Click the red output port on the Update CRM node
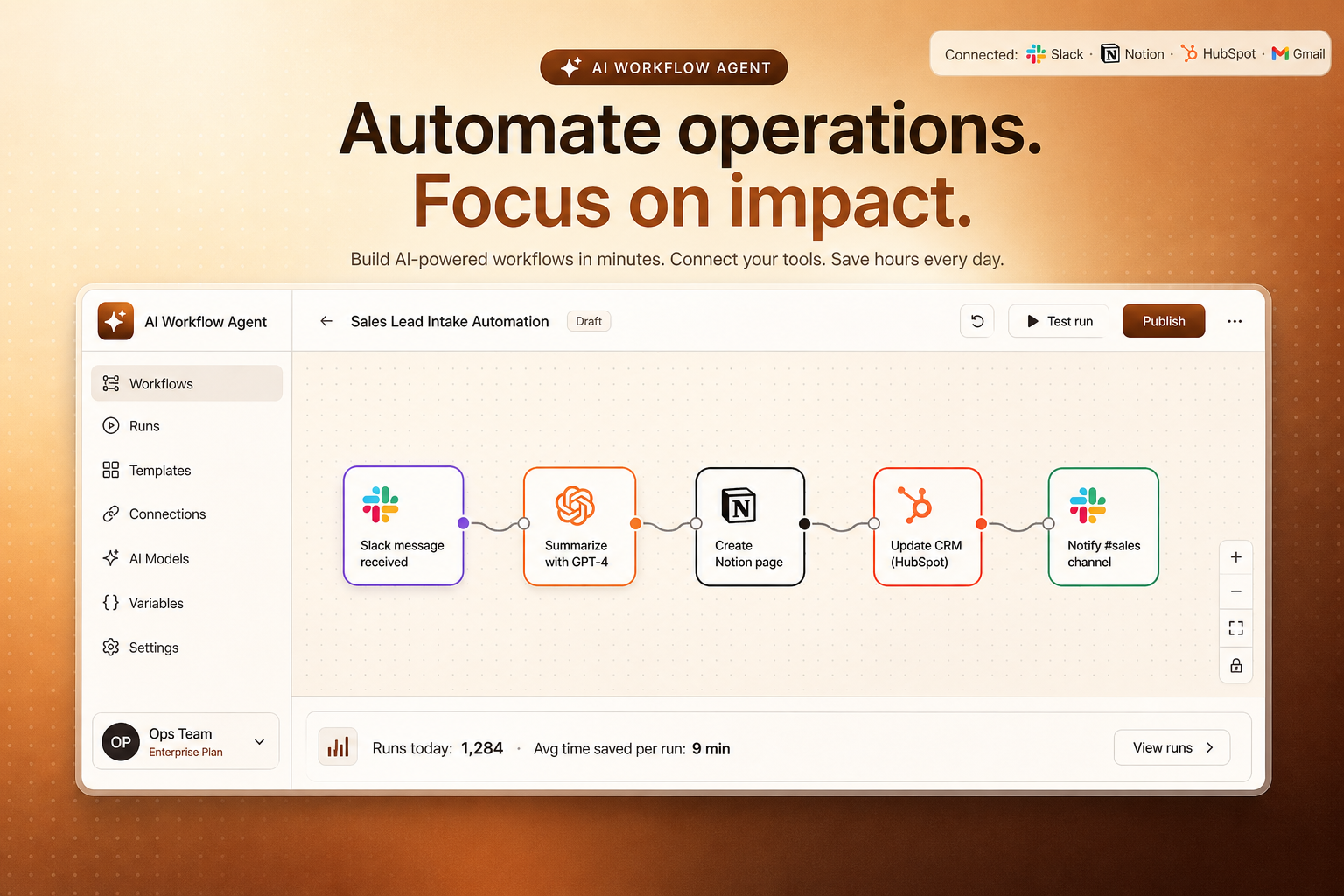Viewport: 1344px width, 896px height. click(982, 523)
